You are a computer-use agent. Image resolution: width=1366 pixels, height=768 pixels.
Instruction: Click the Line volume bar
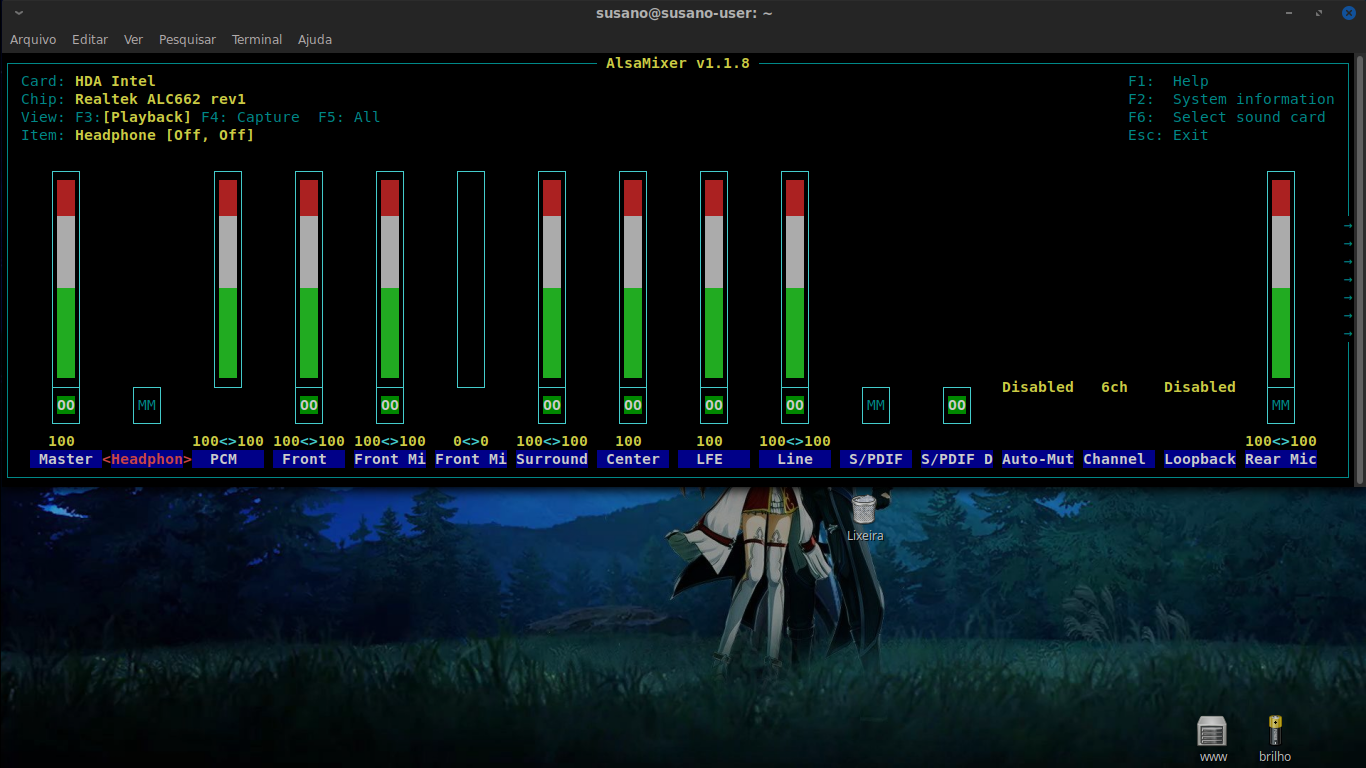click(795, 279)
